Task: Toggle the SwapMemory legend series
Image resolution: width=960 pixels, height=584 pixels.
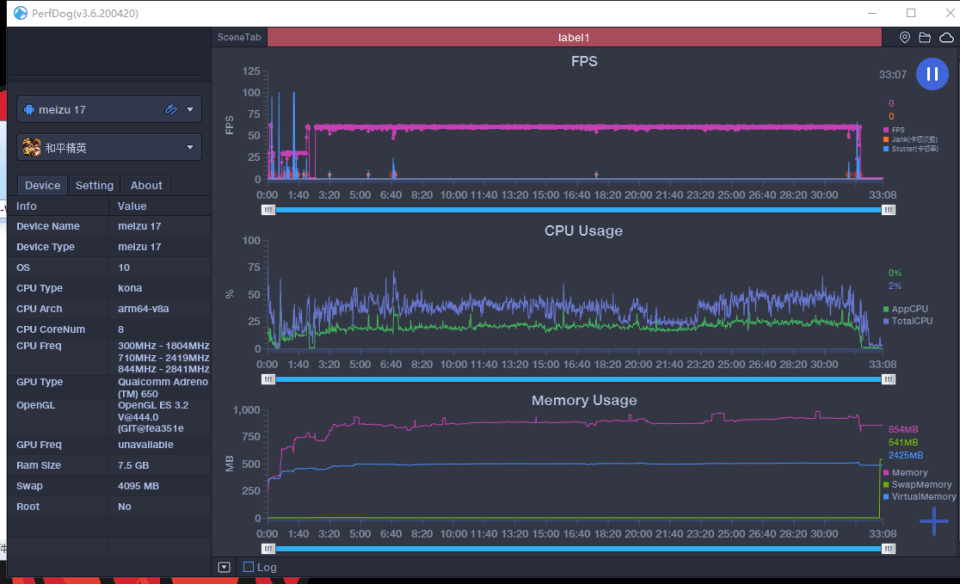Action: [x=917, y=484]
